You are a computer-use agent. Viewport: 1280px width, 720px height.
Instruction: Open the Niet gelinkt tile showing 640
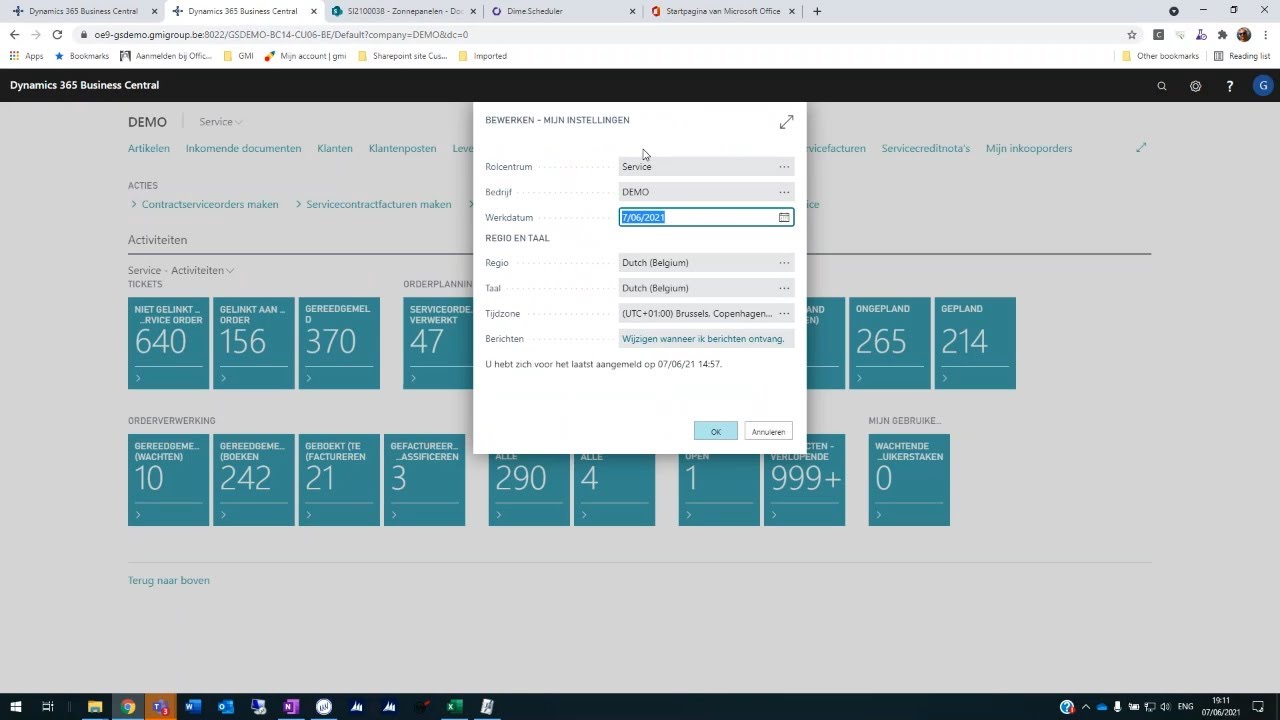pyautogui.click(x=169, y=343)
